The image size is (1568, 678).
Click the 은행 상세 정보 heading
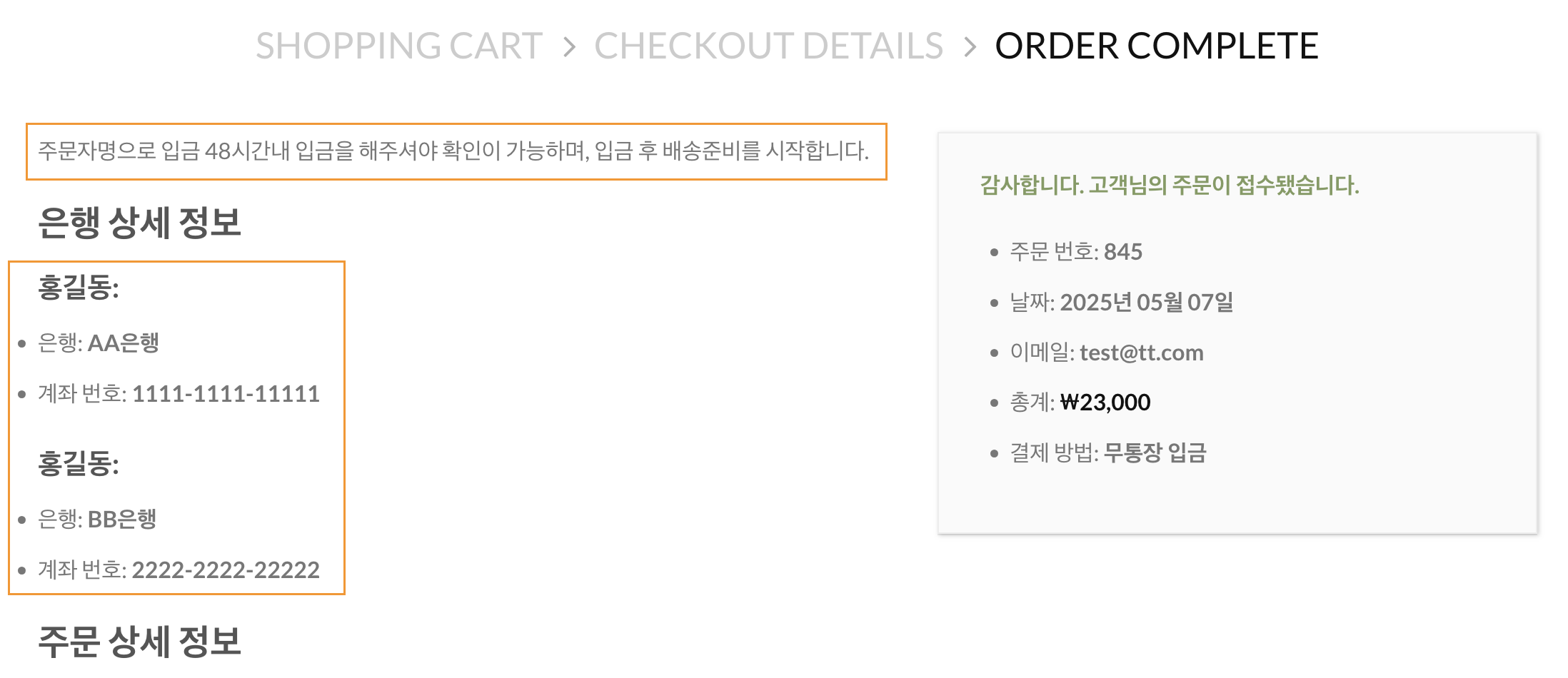pyautogui.click(x=139, y=223)
